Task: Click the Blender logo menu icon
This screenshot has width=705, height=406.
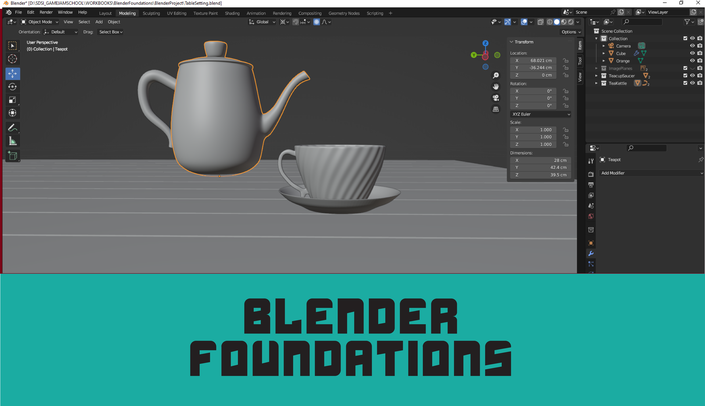Action: pyautogui.click(x=9, y=13)
